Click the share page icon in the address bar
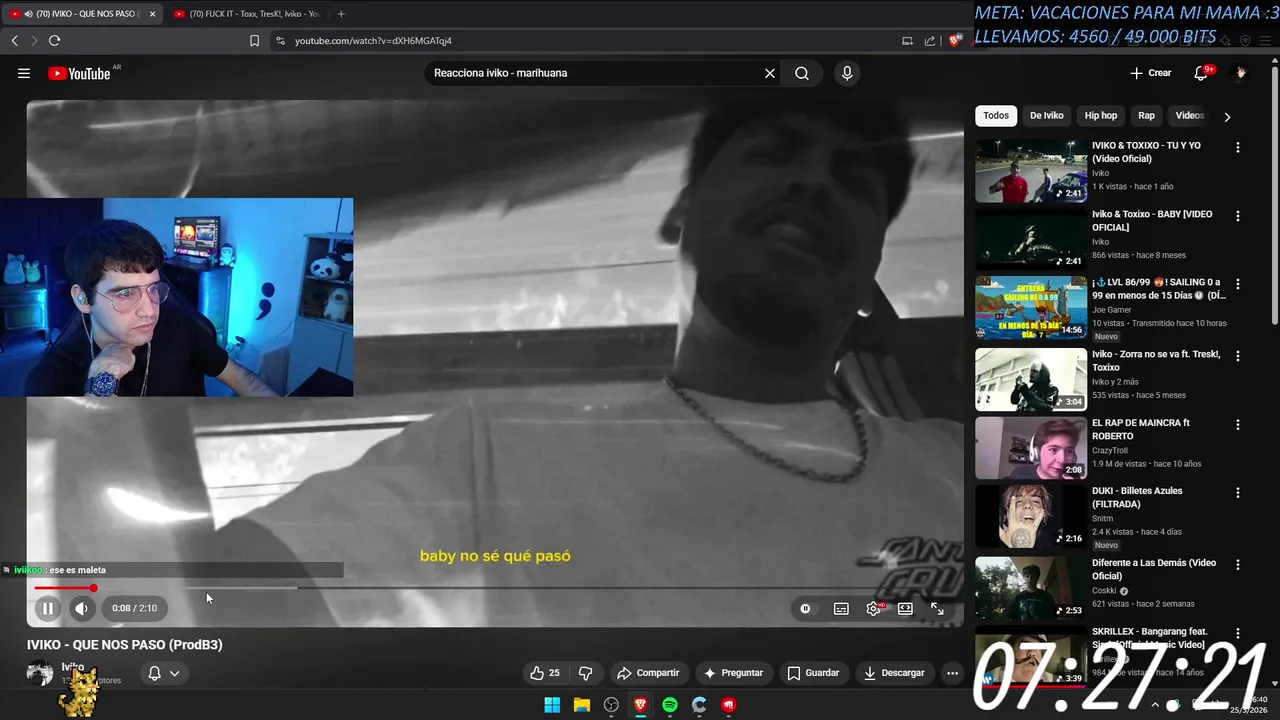The height and width of the screenshot is (720, 1280). coord(930,41)
